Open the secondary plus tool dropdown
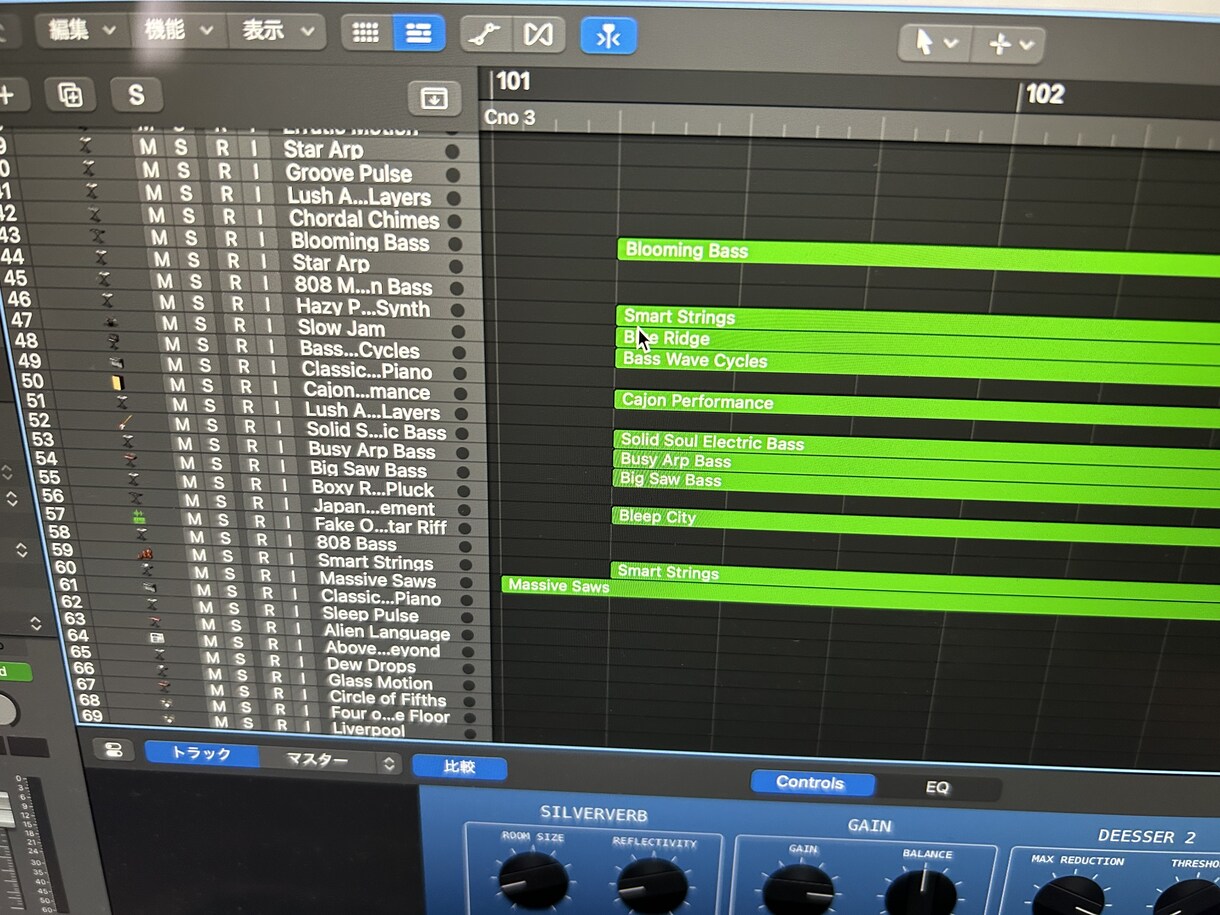Image resolution: width=1220 pixels, height=915 pixels. click(x=1008, y=44)
